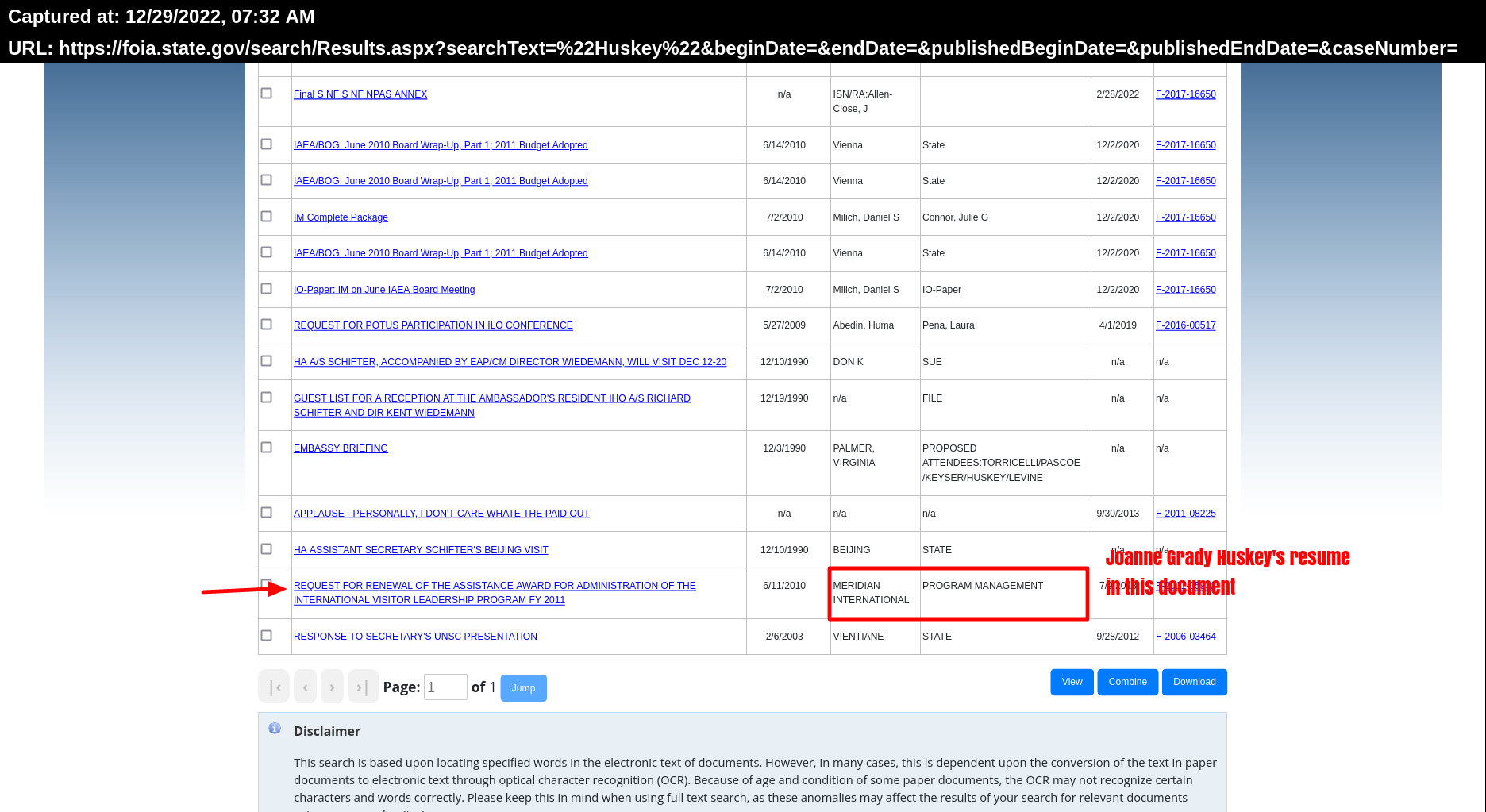Open F-2017-16650 link in the 2/28/2022 row

click(1185, 94)
